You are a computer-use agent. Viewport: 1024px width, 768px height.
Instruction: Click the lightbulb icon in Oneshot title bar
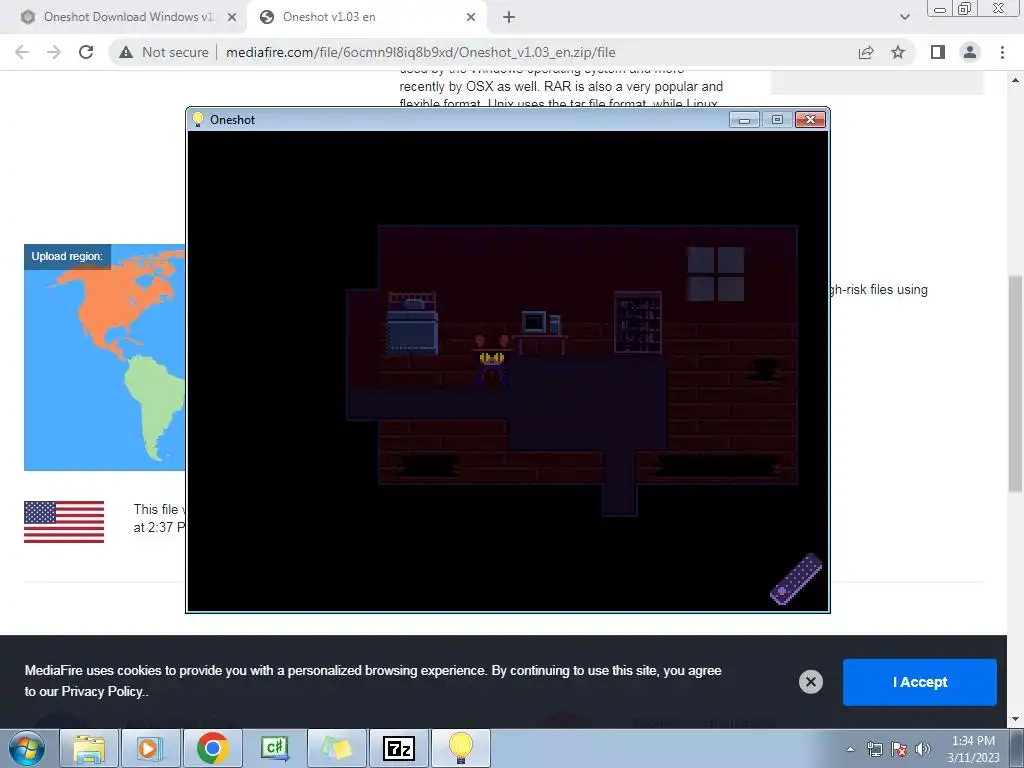point(198,120)
